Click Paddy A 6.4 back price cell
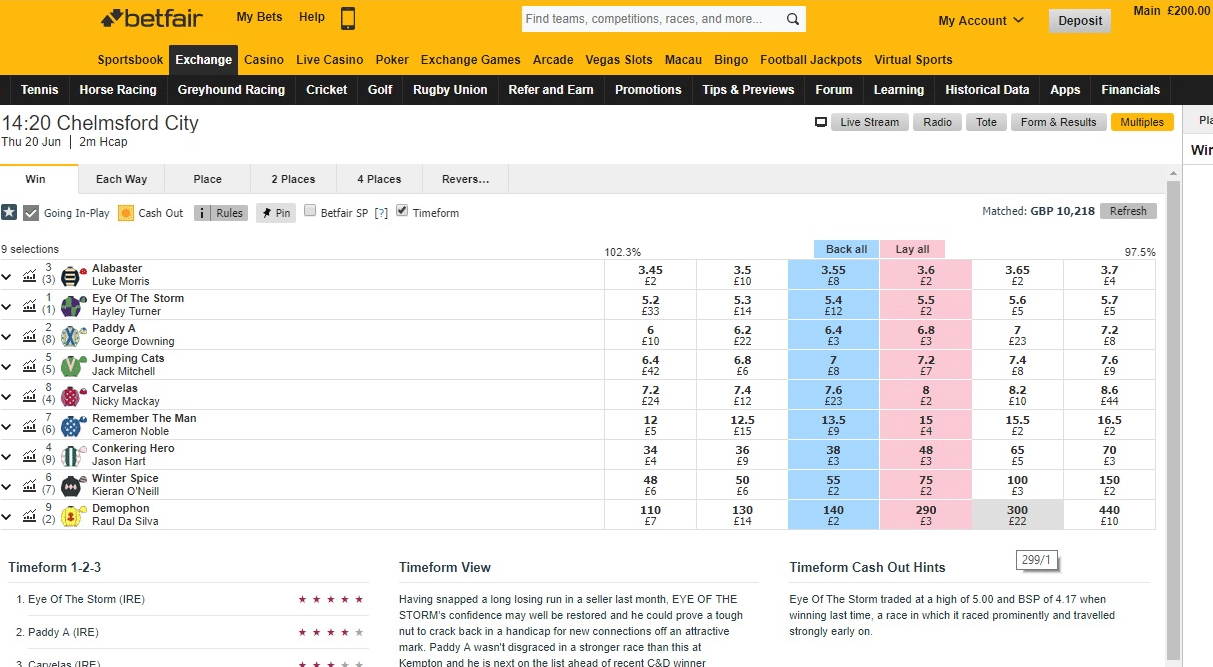This screenshot has width=1213, height=667. [x=834, y=335]
